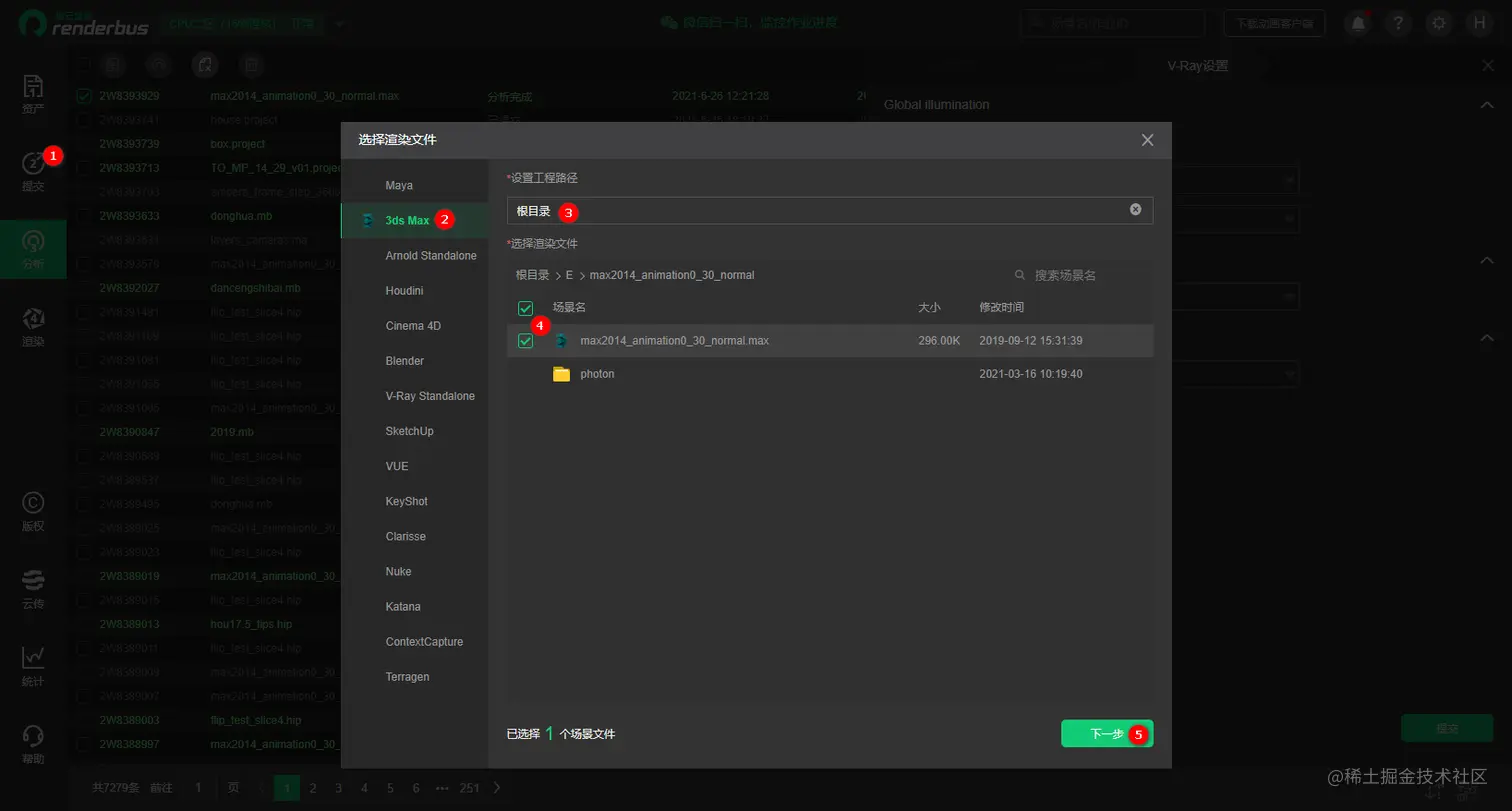Select Nuke in the software list
The image size is (1512, 811).
(414, 571)
